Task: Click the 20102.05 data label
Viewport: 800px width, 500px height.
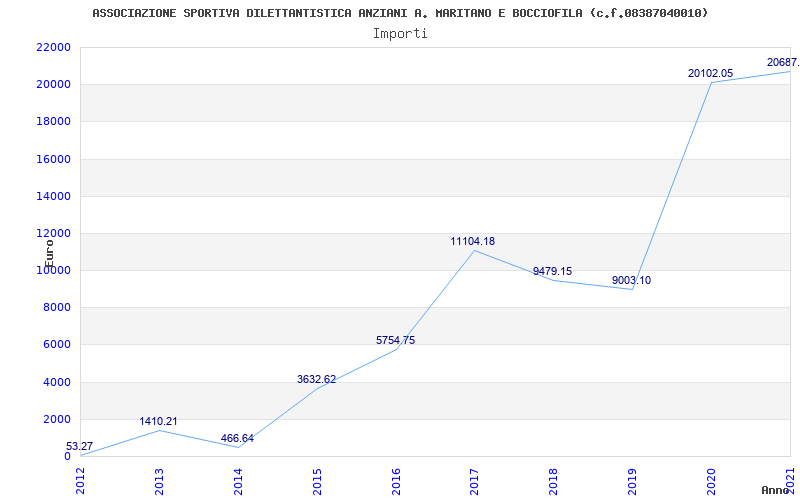Action: pyautogui.click(x=710, y=73)
